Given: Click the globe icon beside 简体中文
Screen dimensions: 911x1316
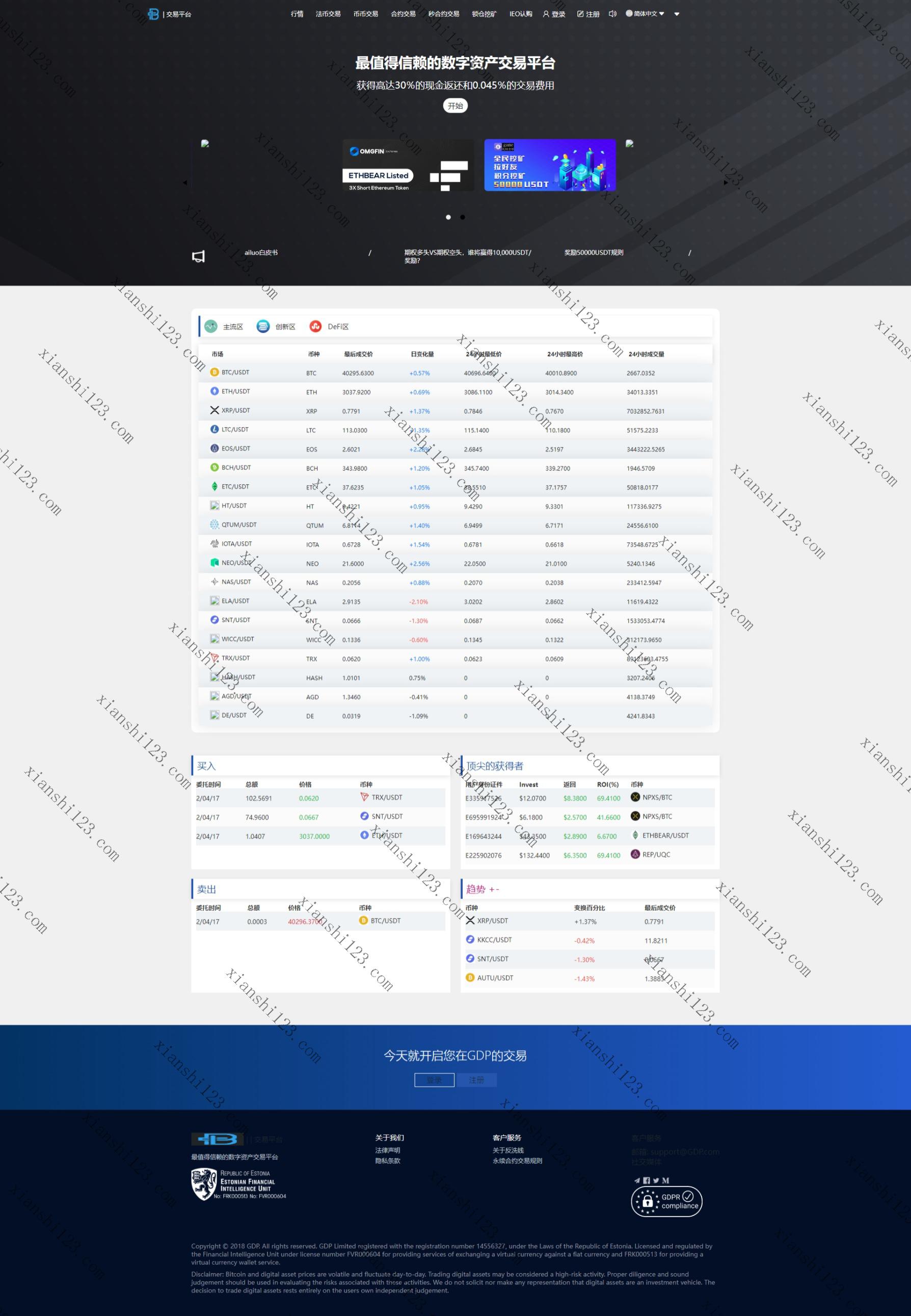Looking at the screenshot, I should tap(629, 13).
